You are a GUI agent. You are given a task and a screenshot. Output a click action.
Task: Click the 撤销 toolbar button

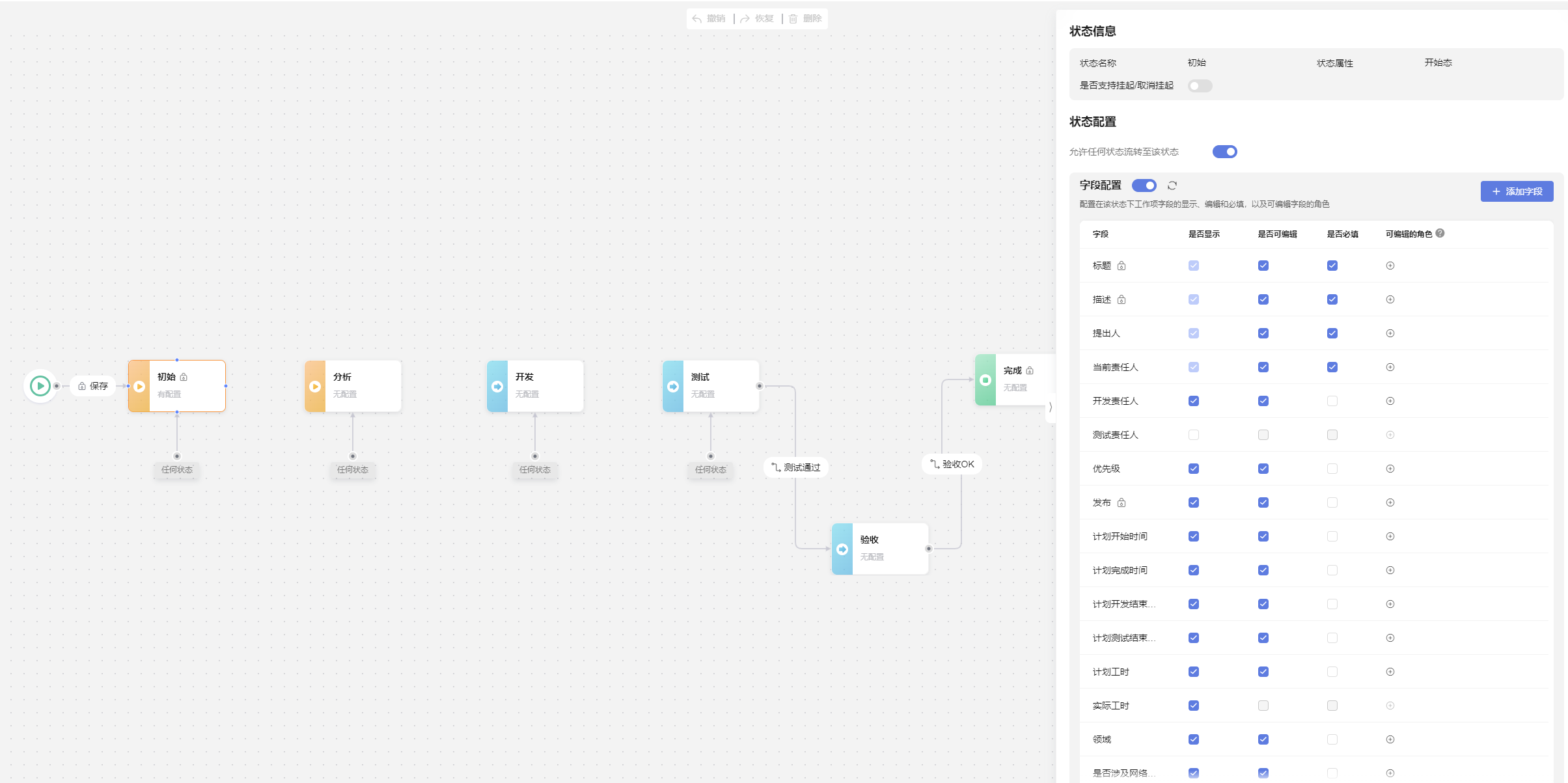(x=709, y=19)
